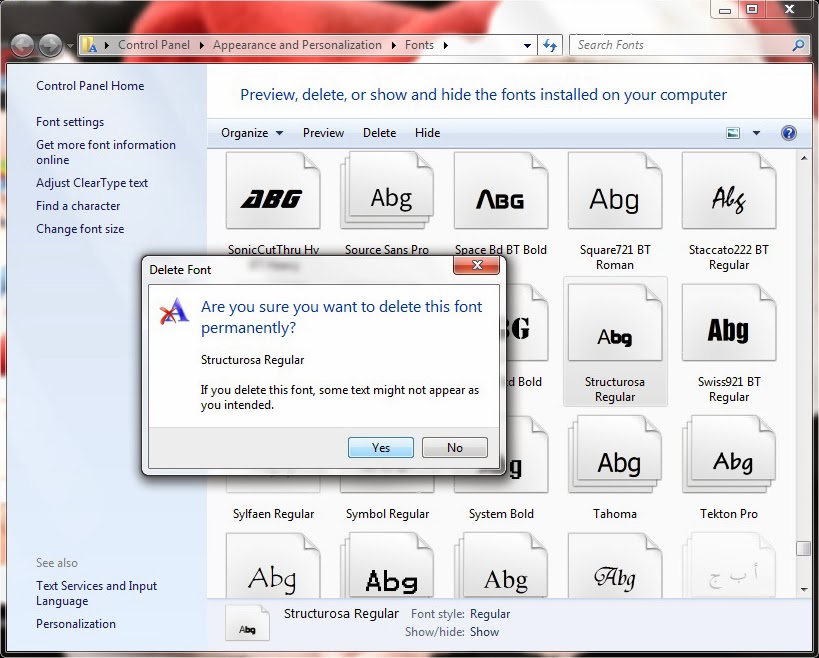
Task: Open Control Panel Home link
Action: [90, 86]
